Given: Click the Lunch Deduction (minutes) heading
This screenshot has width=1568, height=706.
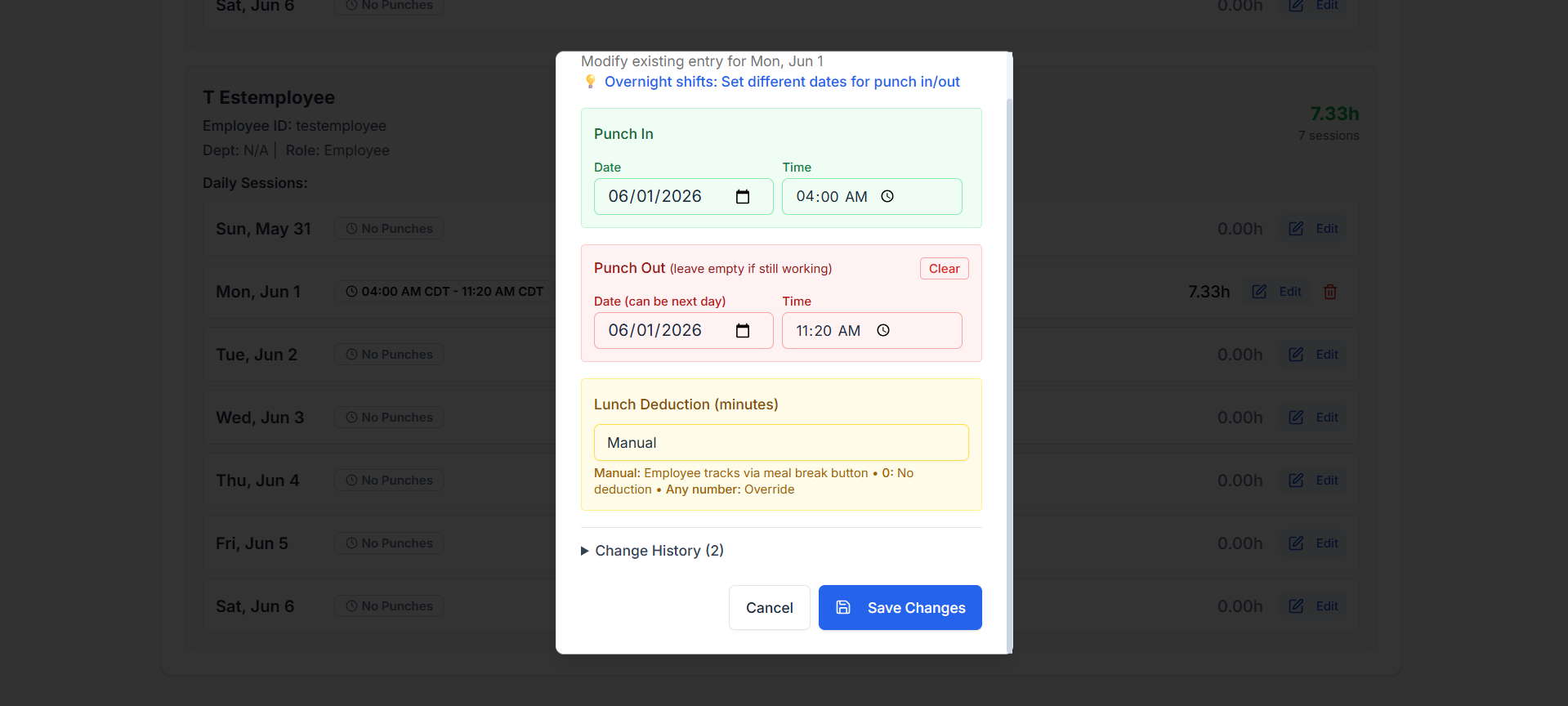Looking at the screenshot, I should (686, 404).
